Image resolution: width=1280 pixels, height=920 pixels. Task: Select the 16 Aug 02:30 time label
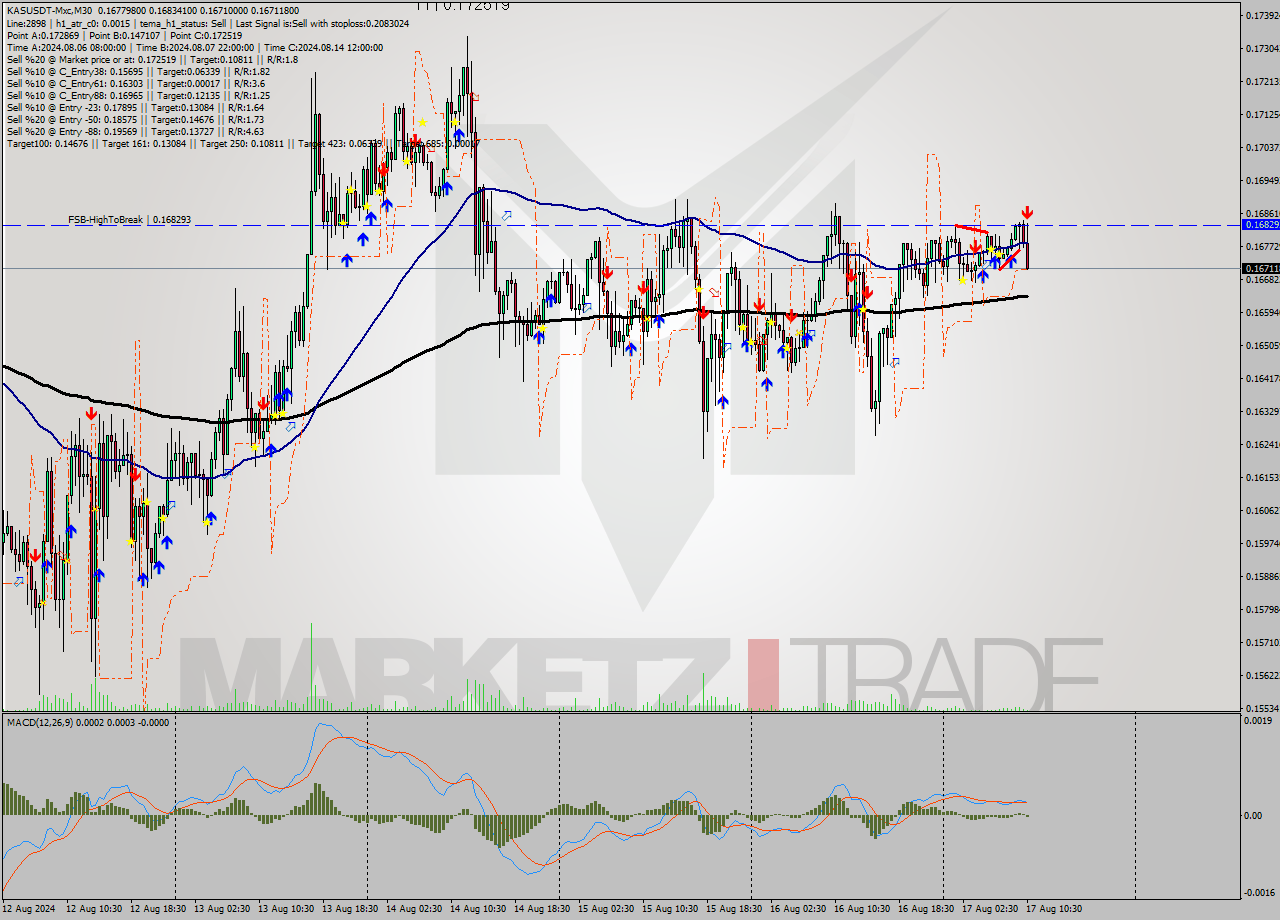798,908
